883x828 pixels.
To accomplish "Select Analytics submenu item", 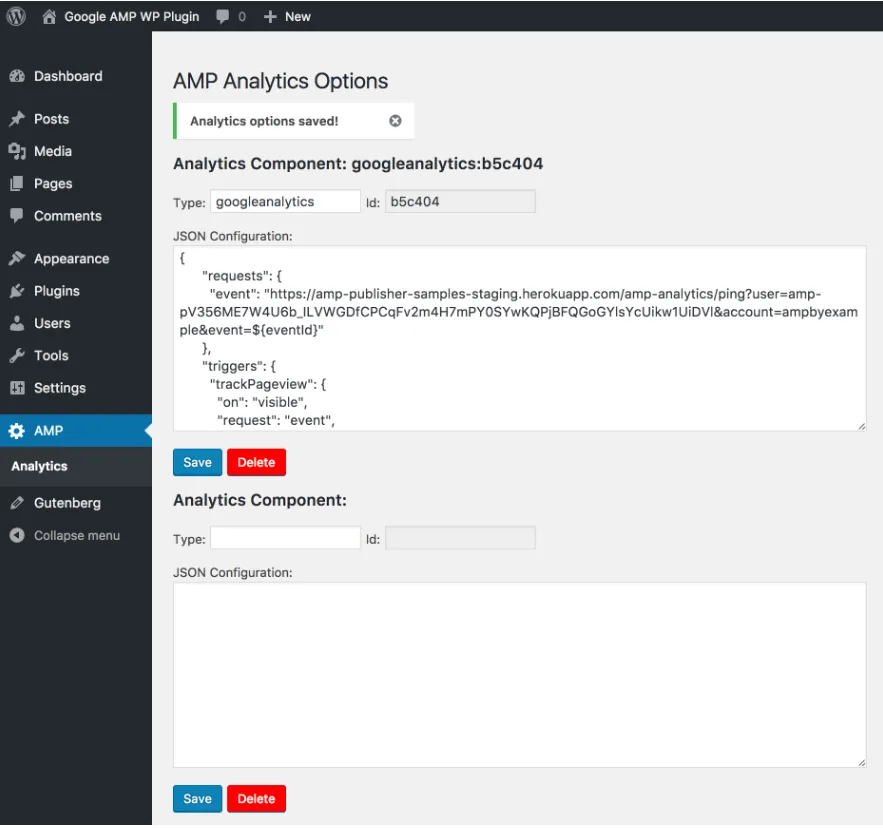I will pyautogui.click(x=39, y=466).
